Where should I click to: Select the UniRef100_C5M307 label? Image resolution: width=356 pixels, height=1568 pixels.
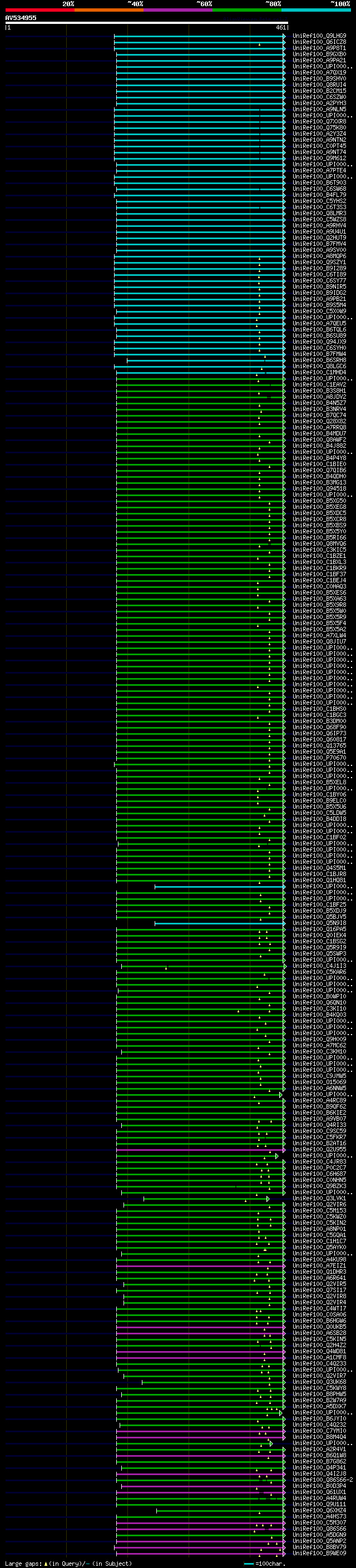(x=319, y=1522)
